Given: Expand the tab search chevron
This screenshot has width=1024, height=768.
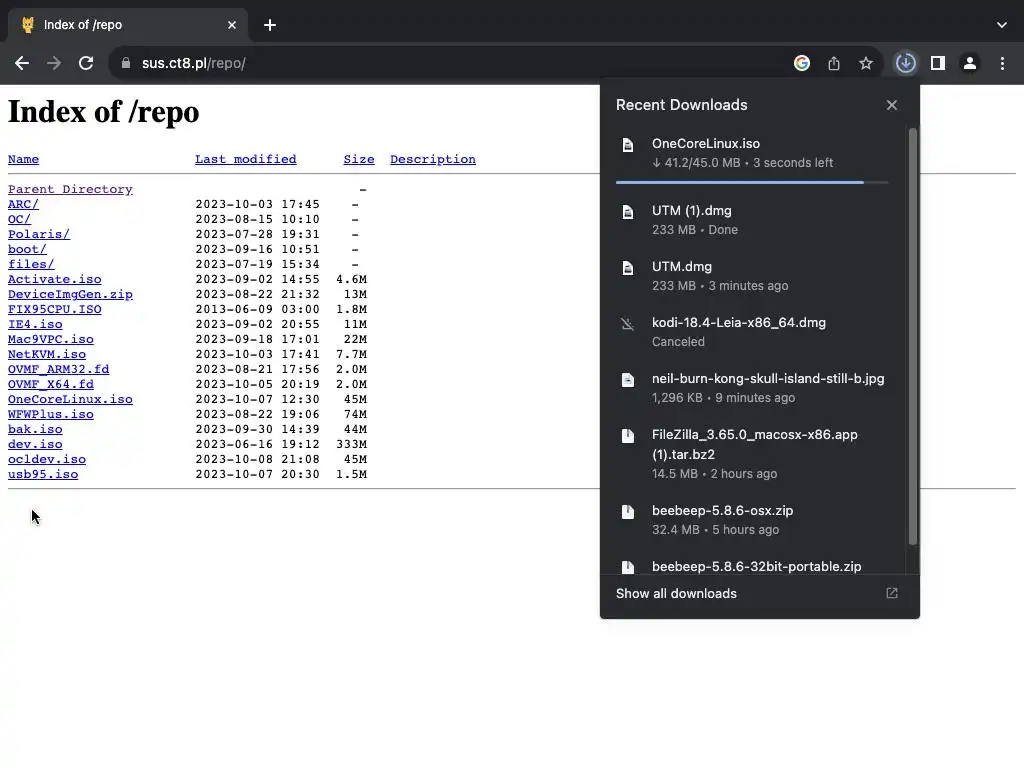Looking at the screenshot, I should [1002, 25].
